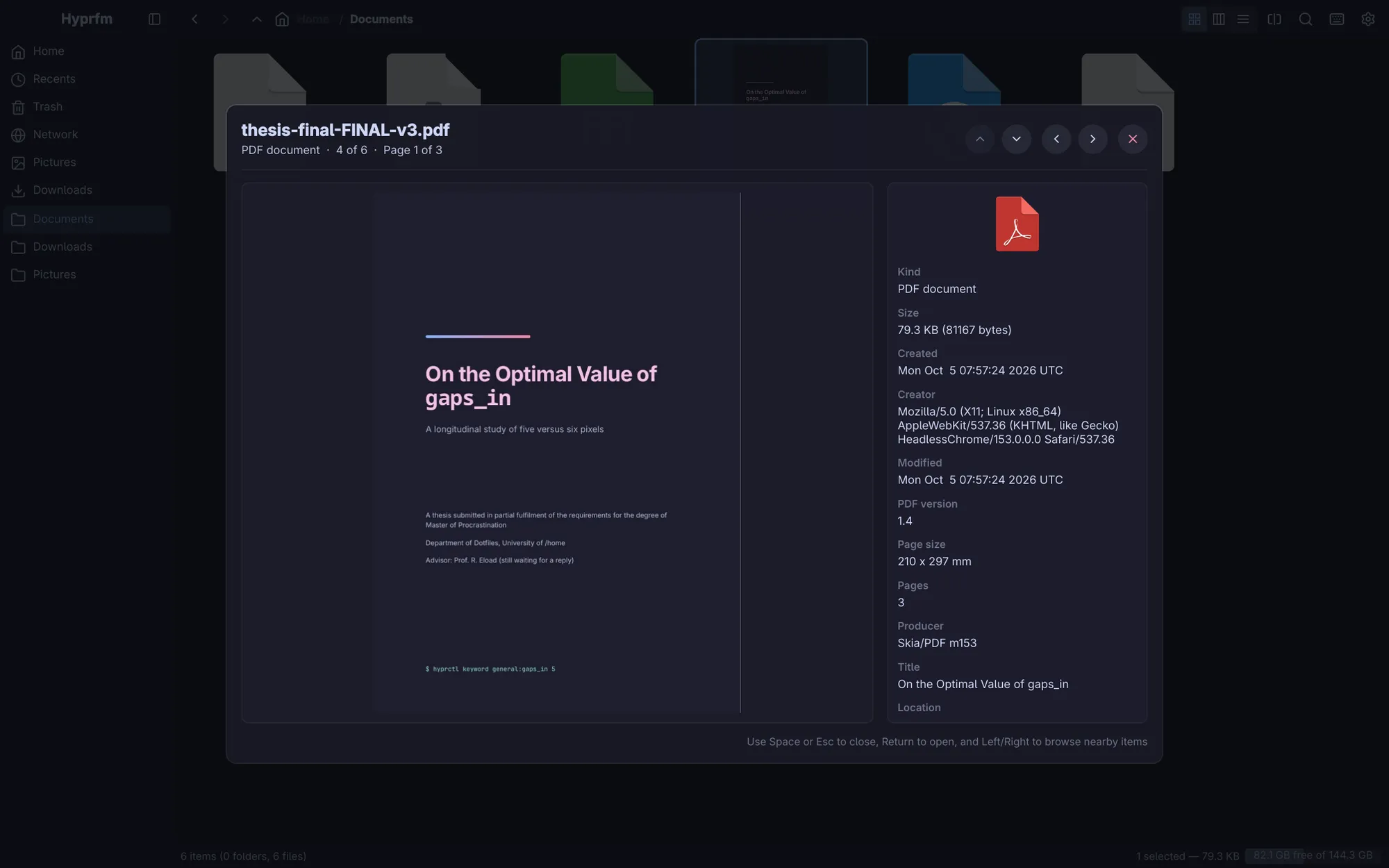Go up to parent directory
Screen dimensions: 1389x868
(x=256, y=19)
